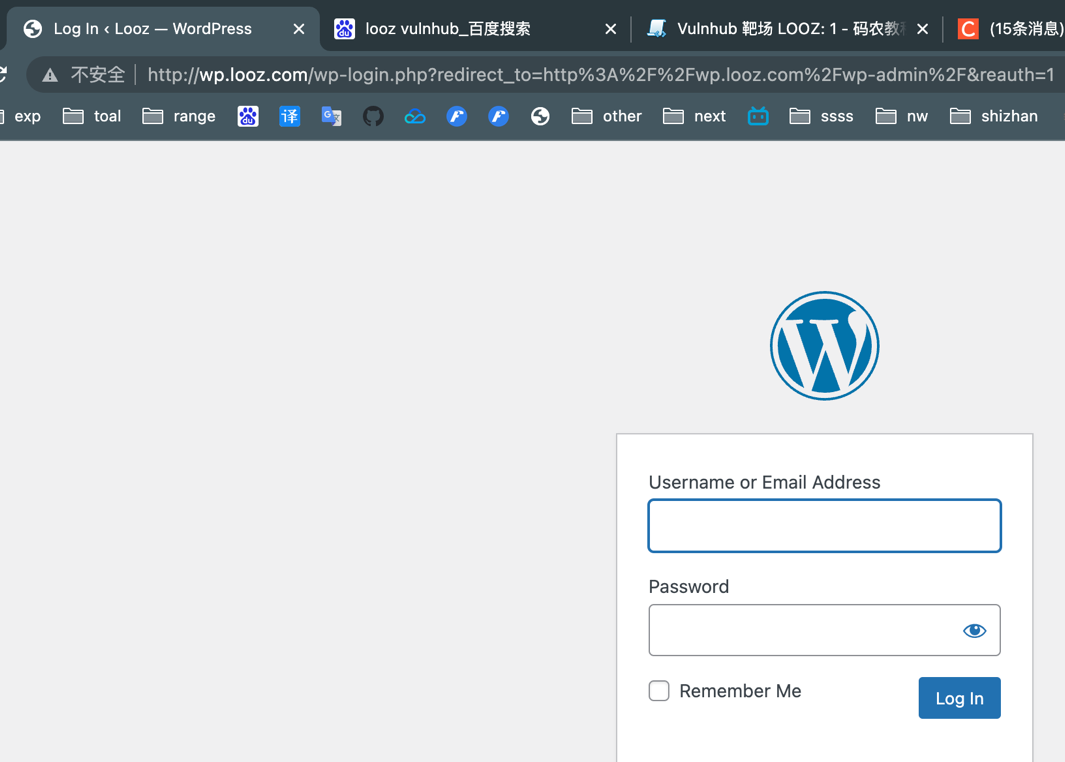Focus the Password input field
Screen dimensions: 1065x762
click(825, 630)
